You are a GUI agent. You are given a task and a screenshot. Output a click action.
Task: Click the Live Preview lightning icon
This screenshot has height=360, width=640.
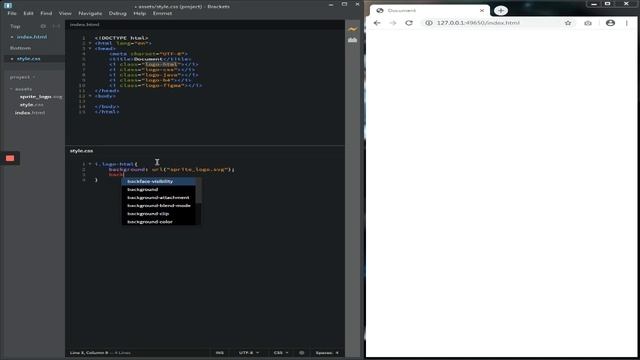352,29
